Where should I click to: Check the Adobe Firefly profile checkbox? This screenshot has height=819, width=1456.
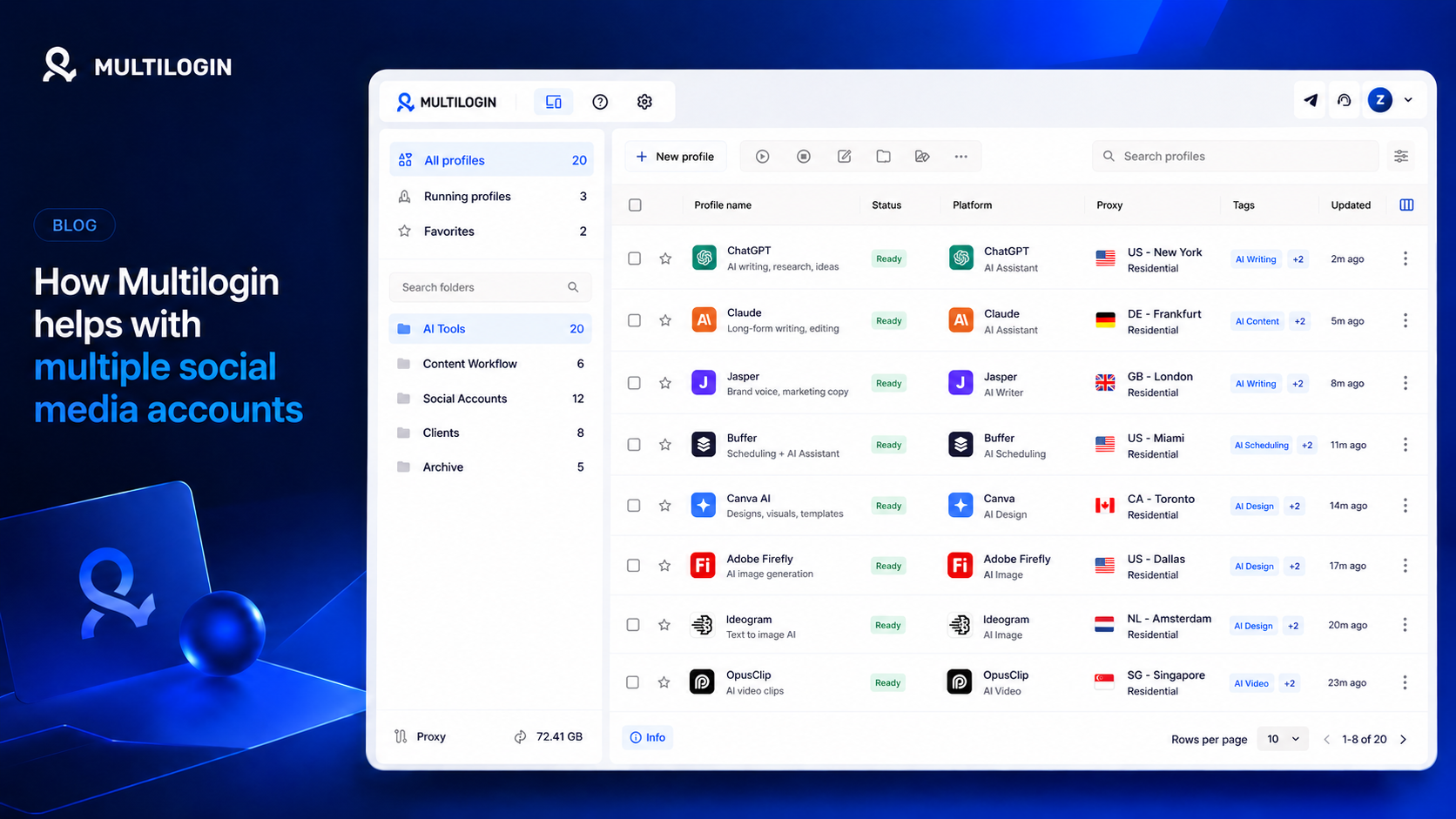point(633,566)
